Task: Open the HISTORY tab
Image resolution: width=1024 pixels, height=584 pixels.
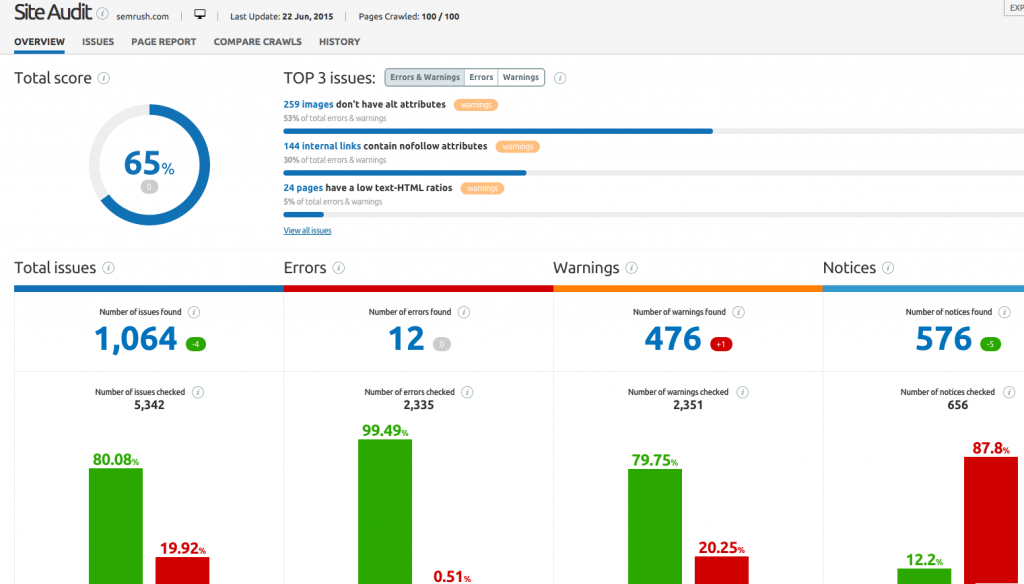Action: click(339, 41)
